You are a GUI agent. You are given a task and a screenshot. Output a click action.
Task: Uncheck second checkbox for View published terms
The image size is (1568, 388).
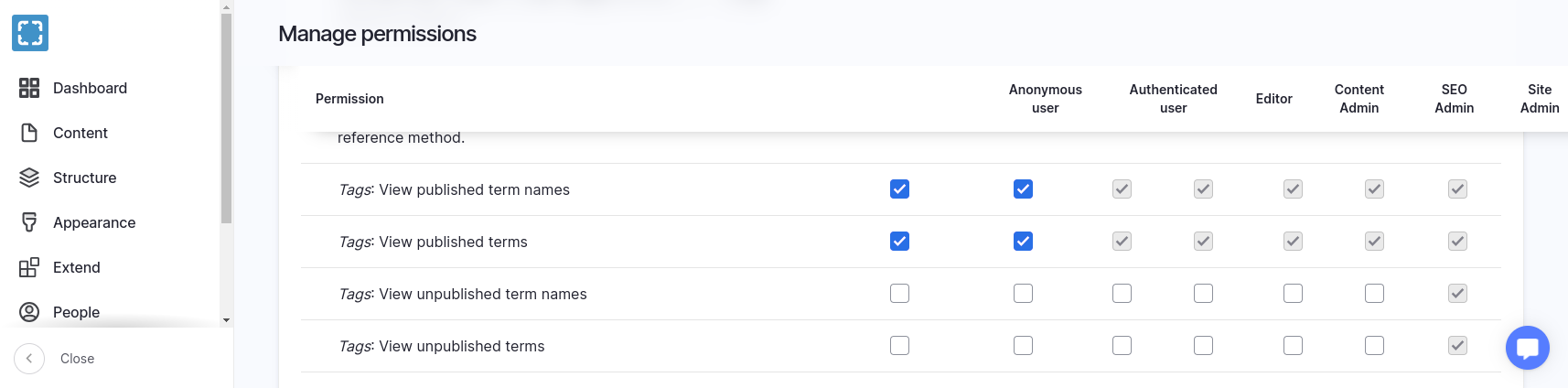click(x=1023, y=242)
